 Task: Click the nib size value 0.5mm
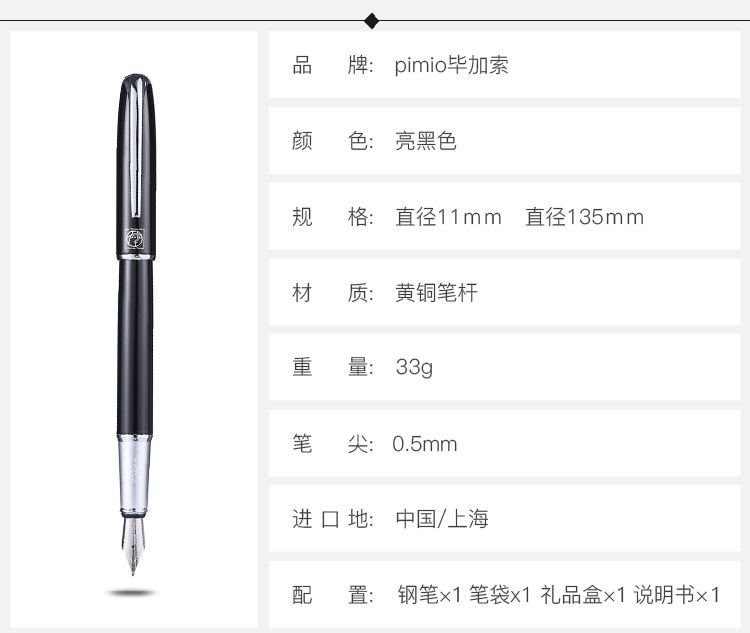[425, 444]
